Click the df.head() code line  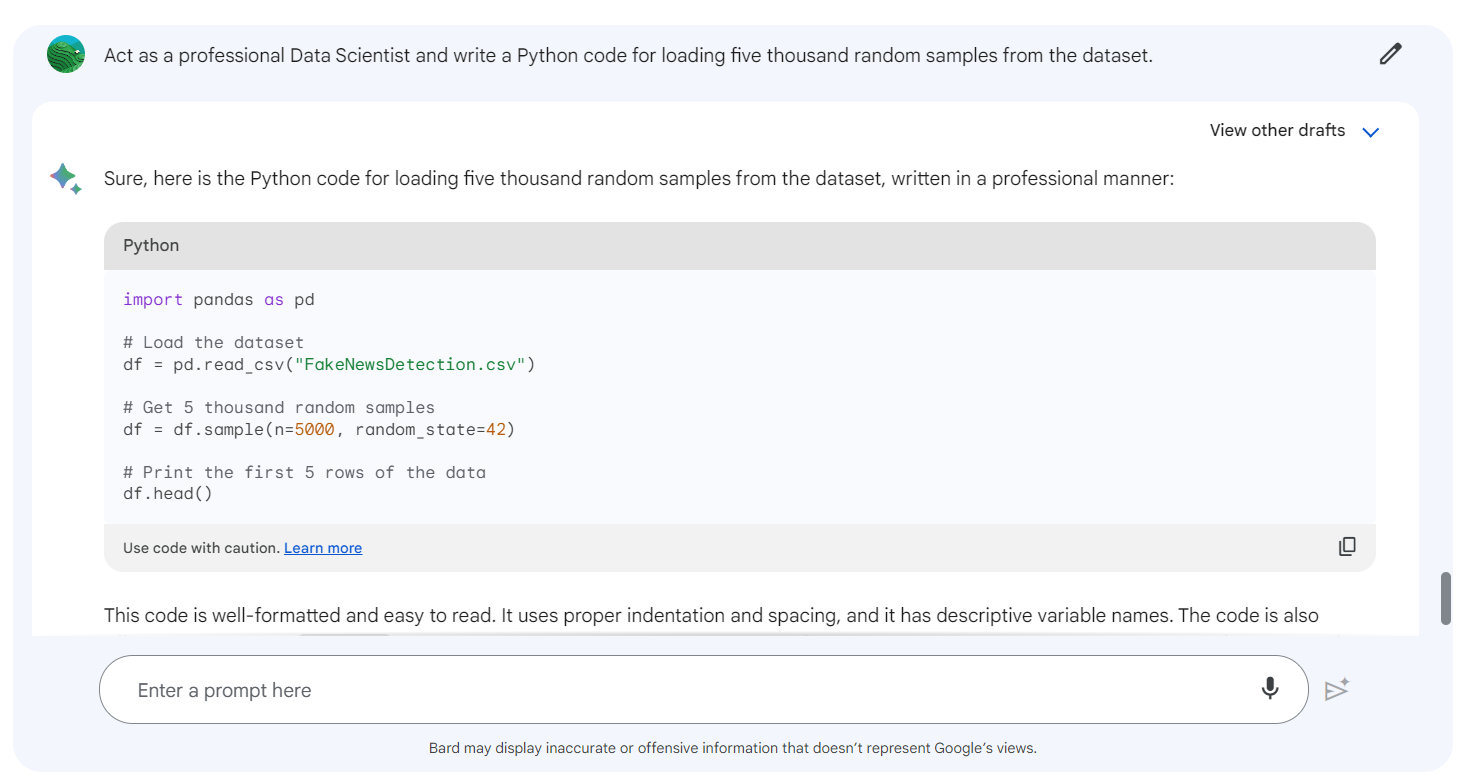click(168, 493)
